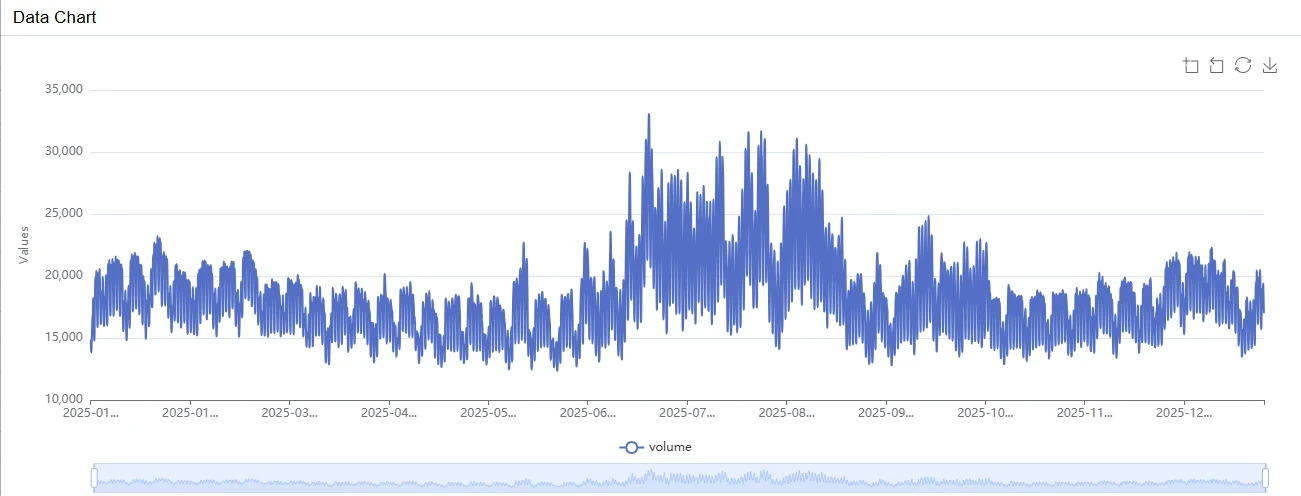
Task: Toggle the volume series in legend
Action: (655, 447)
